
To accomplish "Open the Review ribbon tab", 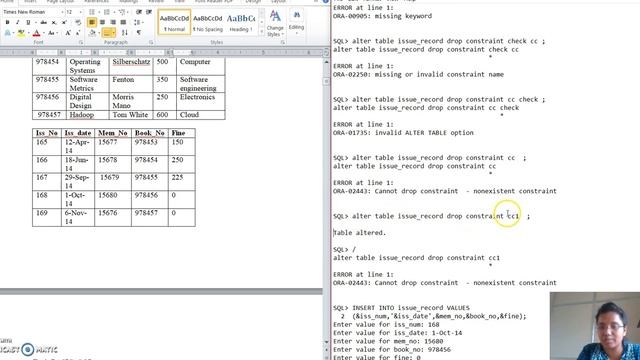I will click(x=156, y=1).
